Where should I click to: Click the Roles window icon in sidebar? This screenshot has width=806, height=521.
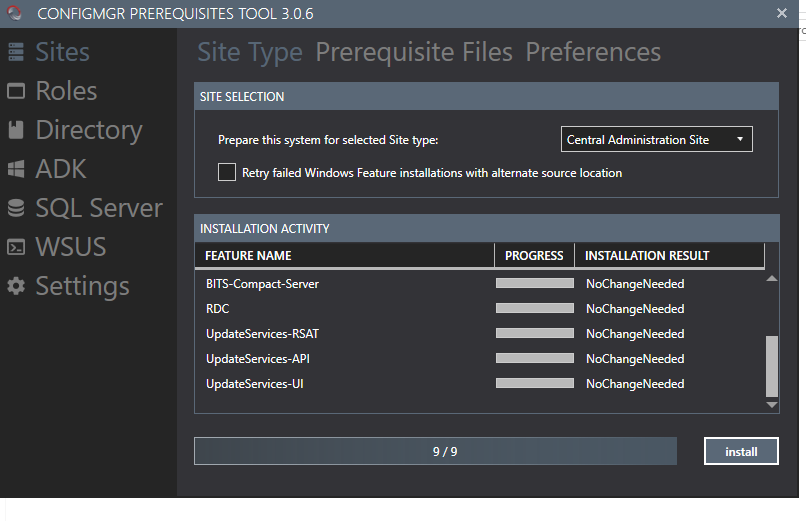16,91
